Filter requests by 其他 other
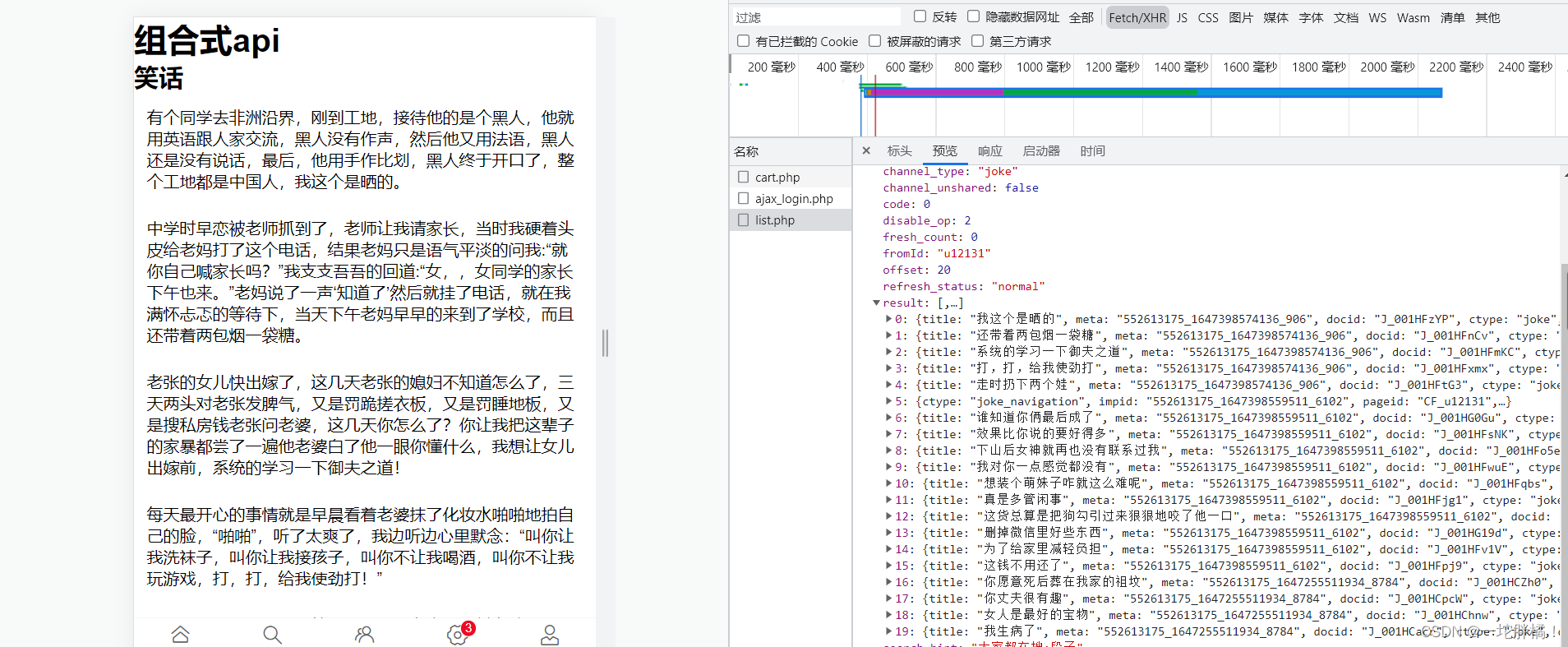 1487,17
